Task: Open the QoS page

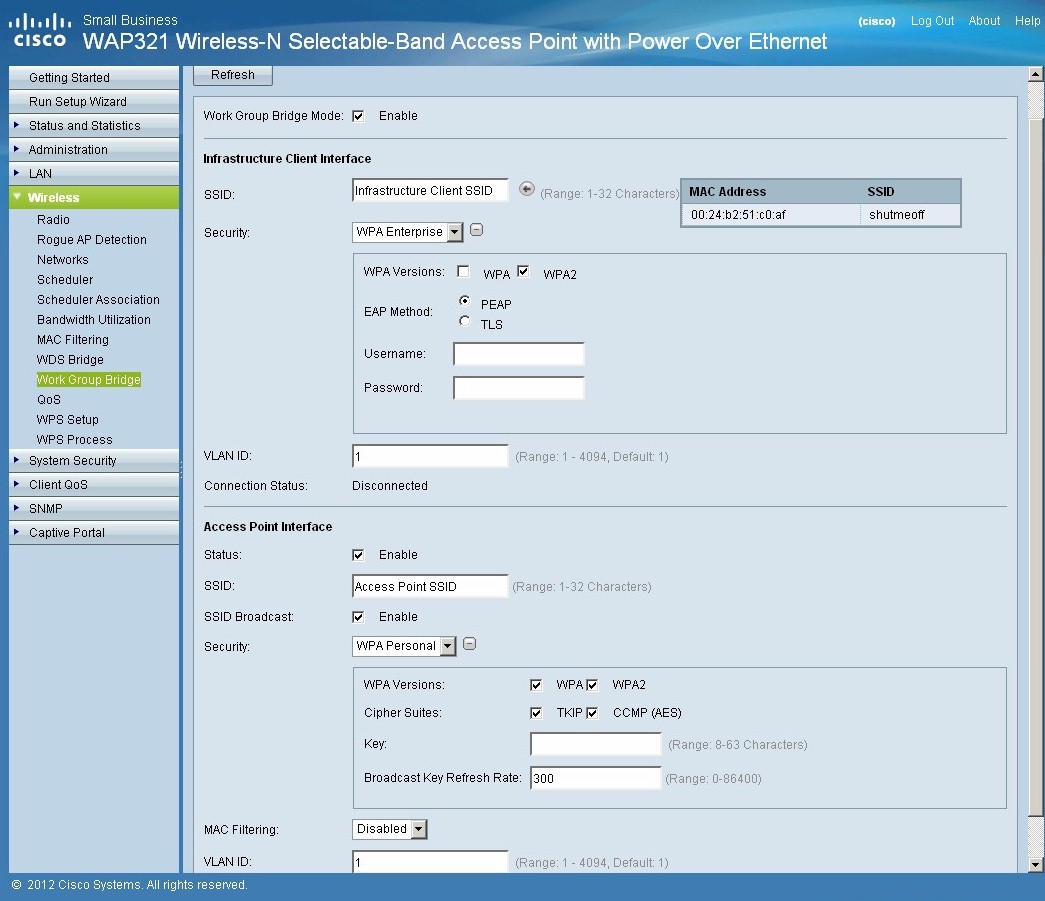Action: [49, 400]
